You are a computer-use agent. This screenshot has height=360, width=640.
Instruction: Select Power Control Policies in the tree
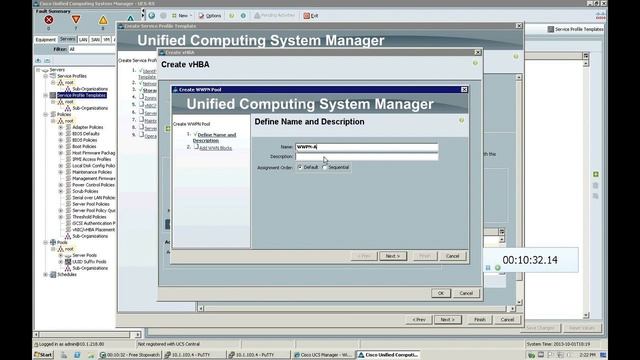93,185
